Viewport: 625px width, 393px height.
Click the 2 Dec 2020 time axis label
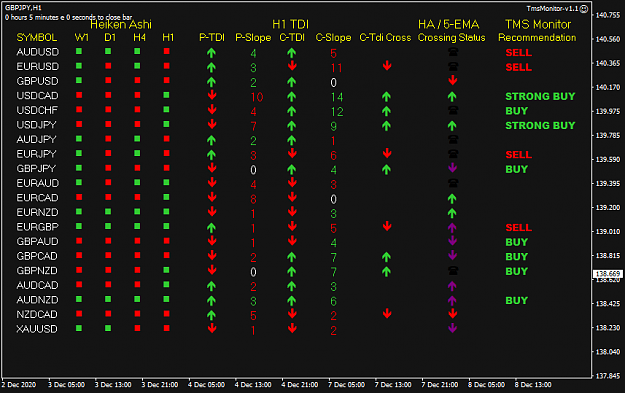pos(19,385)
